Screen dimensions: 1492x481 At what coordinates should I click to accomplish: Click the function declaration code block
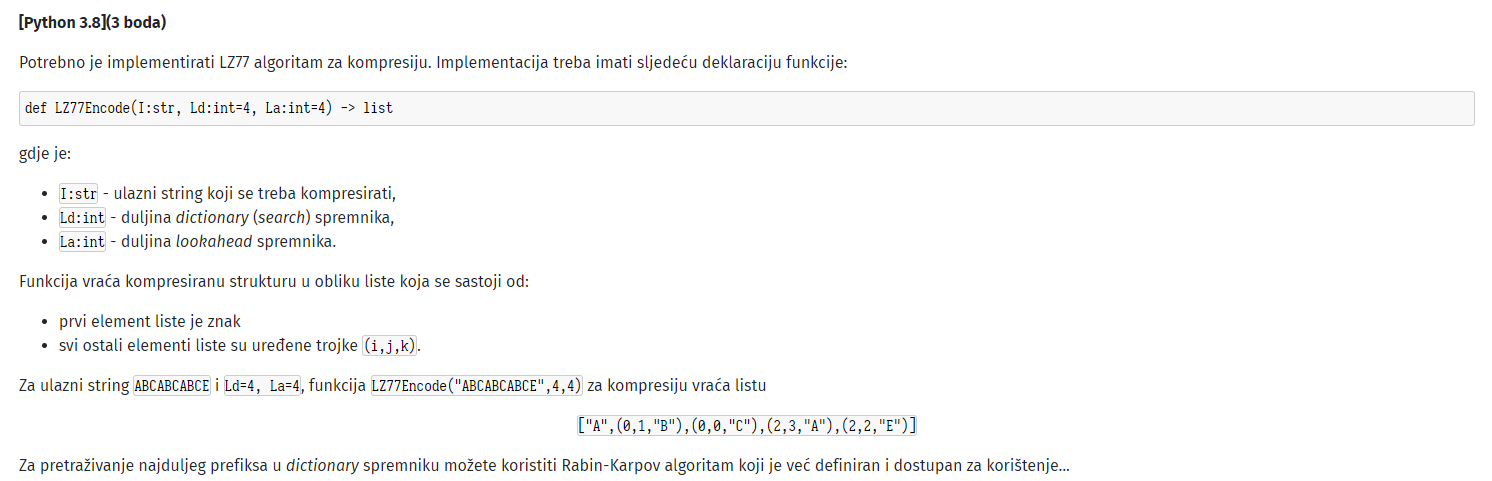[746, 108]
